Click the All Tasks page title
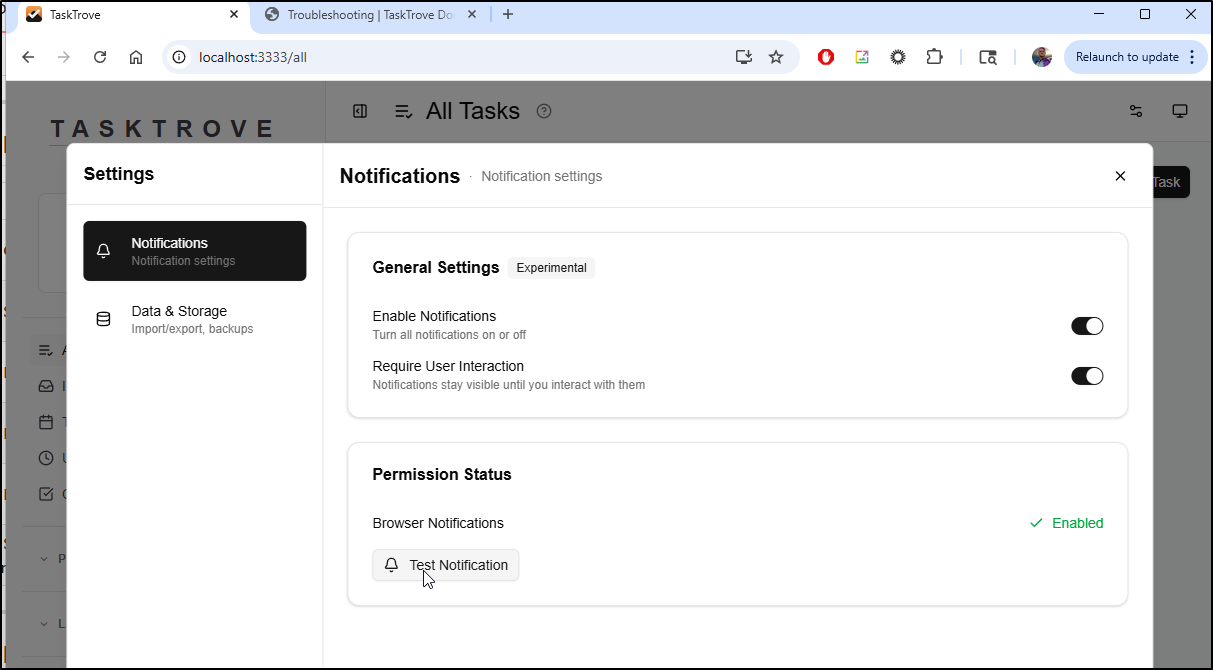Image resolution: width=1213 pixels, height=670 pixels. (473, 111)
